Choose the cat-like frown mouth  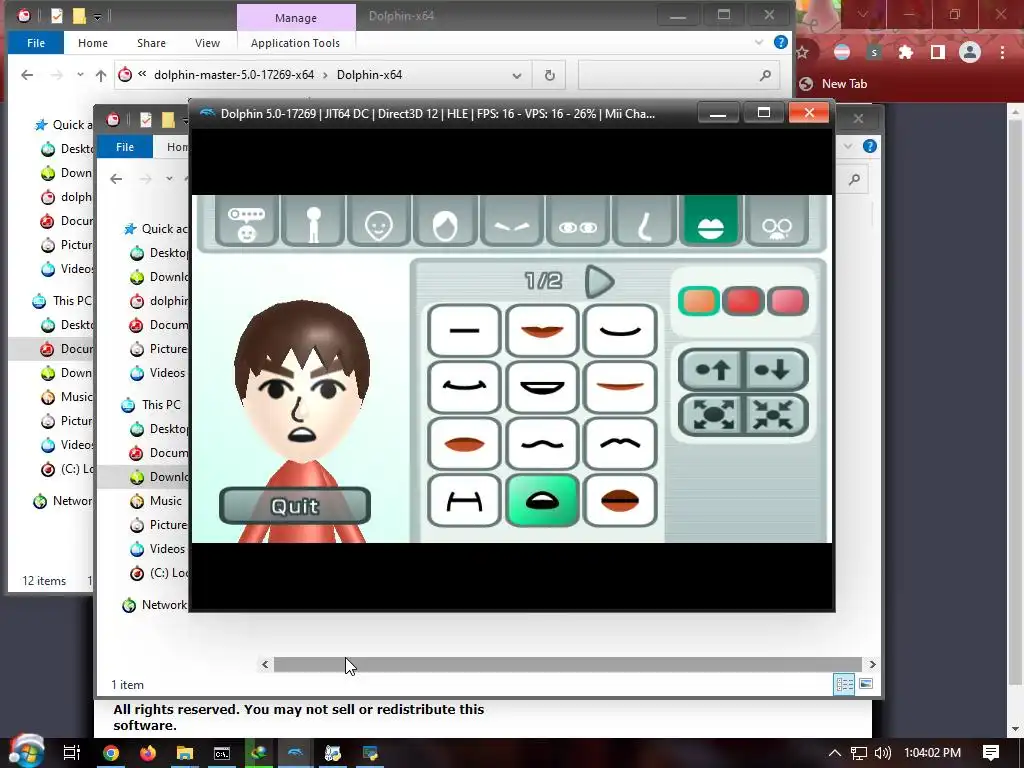pos(620,443)
